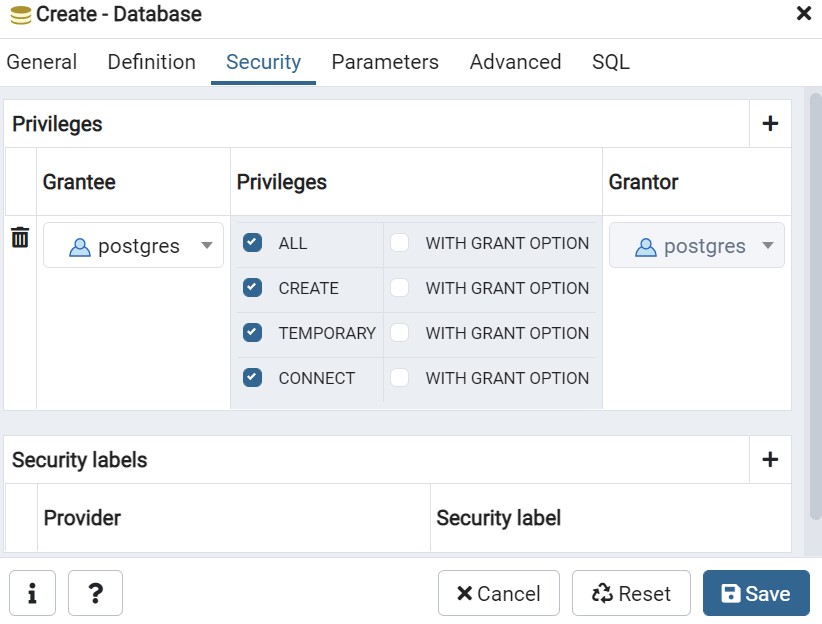Toggle the TEMPORARY privilege checkbox
822x624 pixels.
click(x=253, y=333)
